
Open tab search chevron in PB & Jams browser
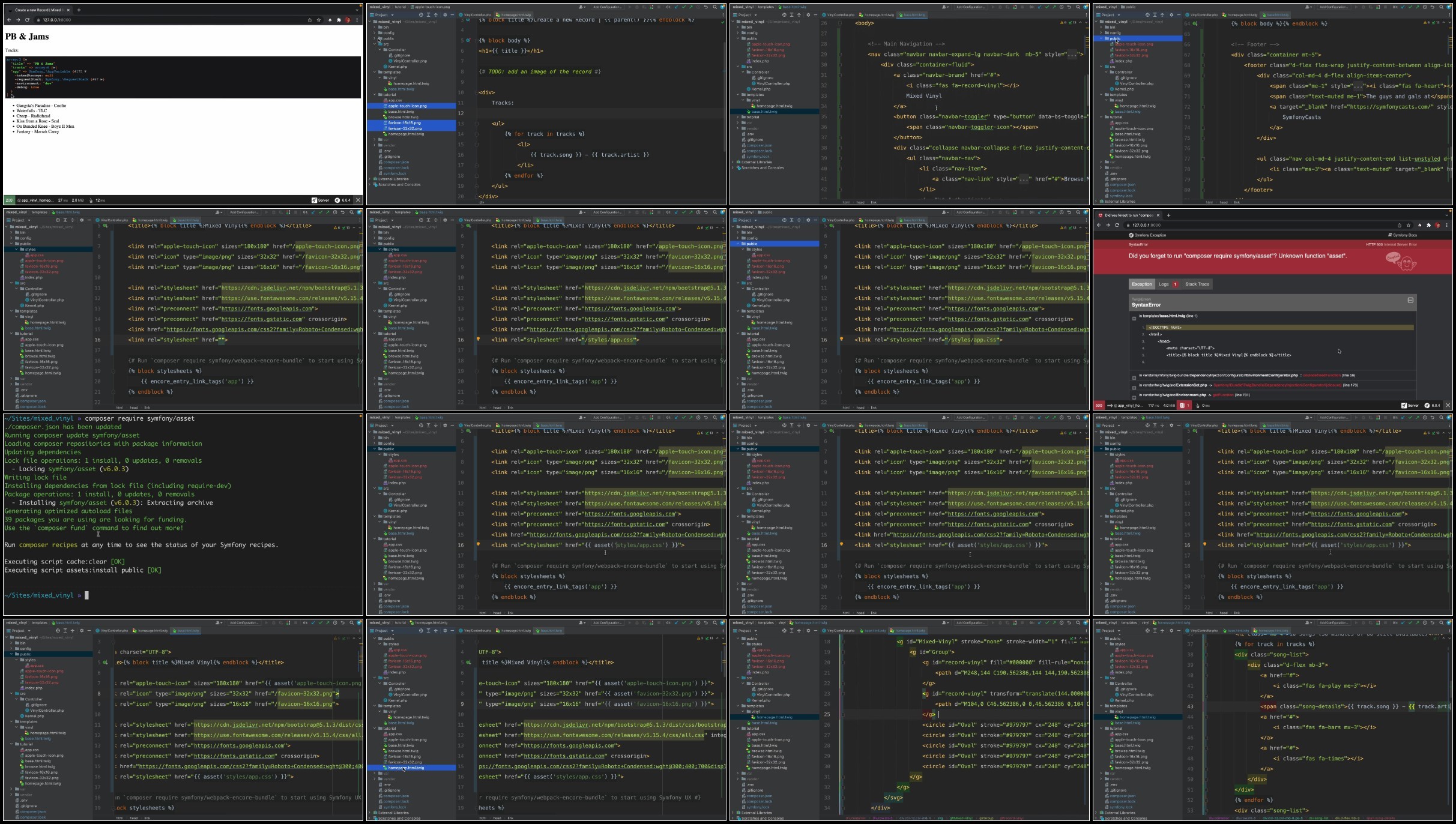pos(357,10)
